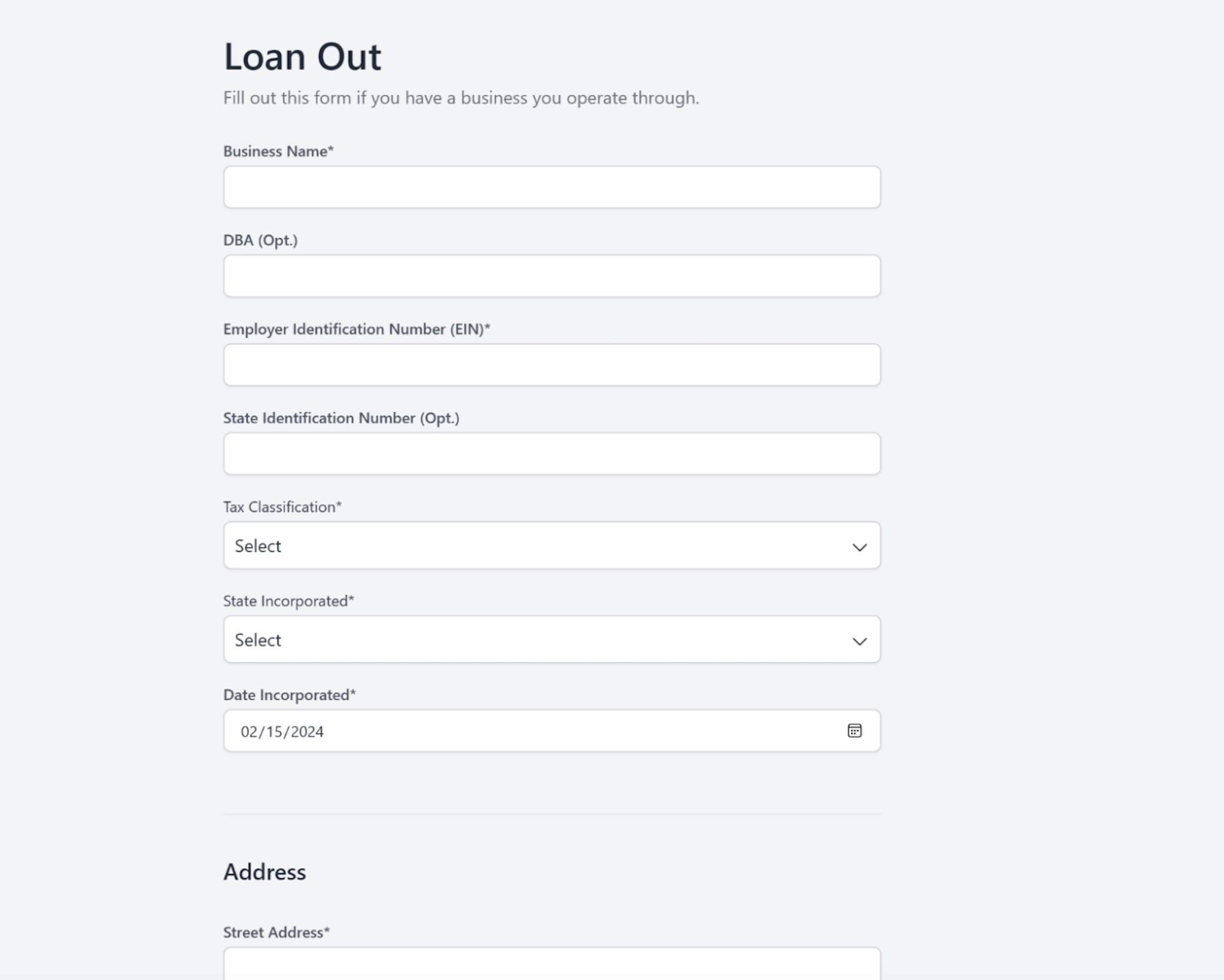Expand the State Incorporated chevron
The width and height of the screenshot is (1224, 980).
tap(859, 641)
